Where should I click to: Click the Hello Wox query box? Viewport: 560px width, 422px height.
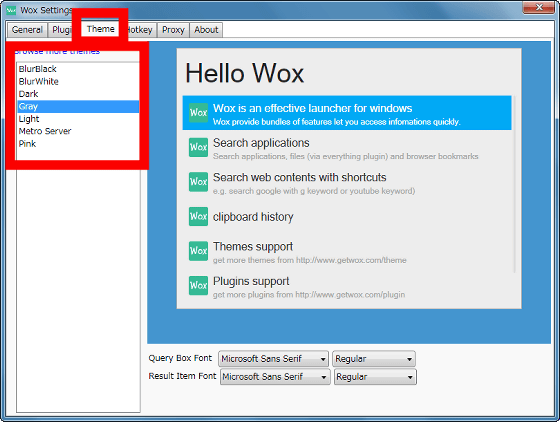click(348, 73)
